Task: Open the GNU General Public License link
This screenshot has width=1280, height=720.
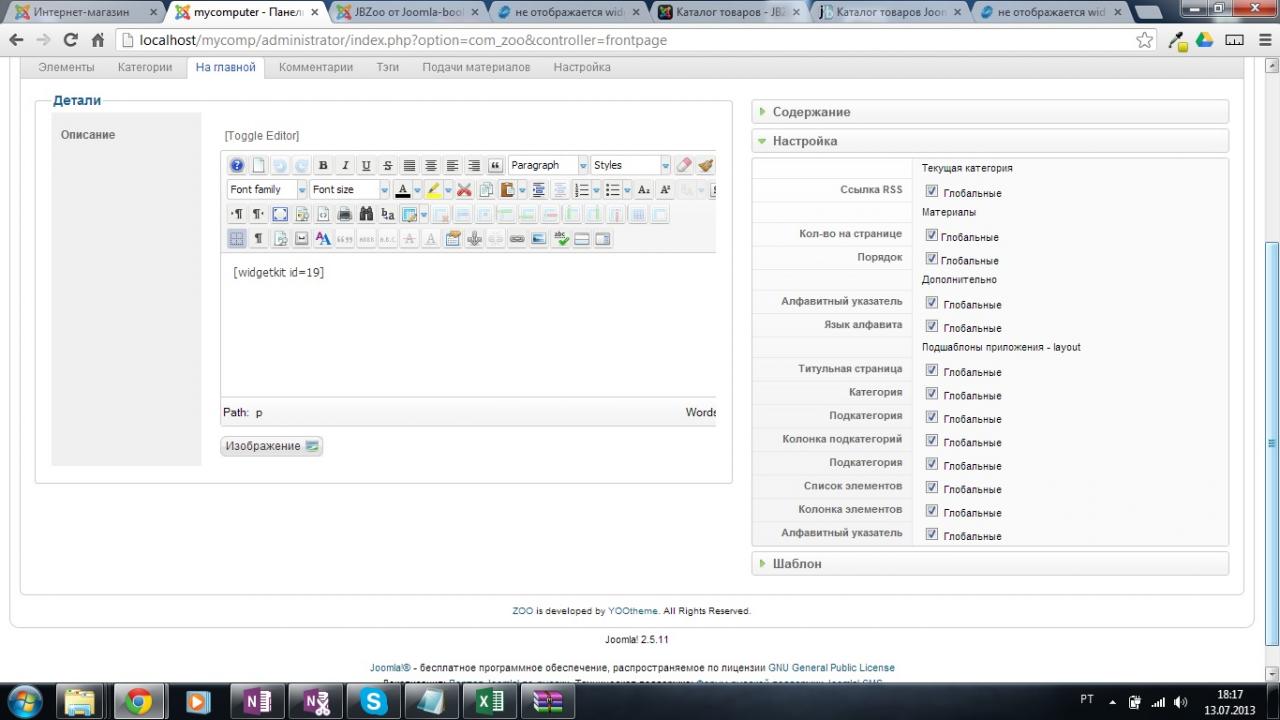Action: click(831, 668)
